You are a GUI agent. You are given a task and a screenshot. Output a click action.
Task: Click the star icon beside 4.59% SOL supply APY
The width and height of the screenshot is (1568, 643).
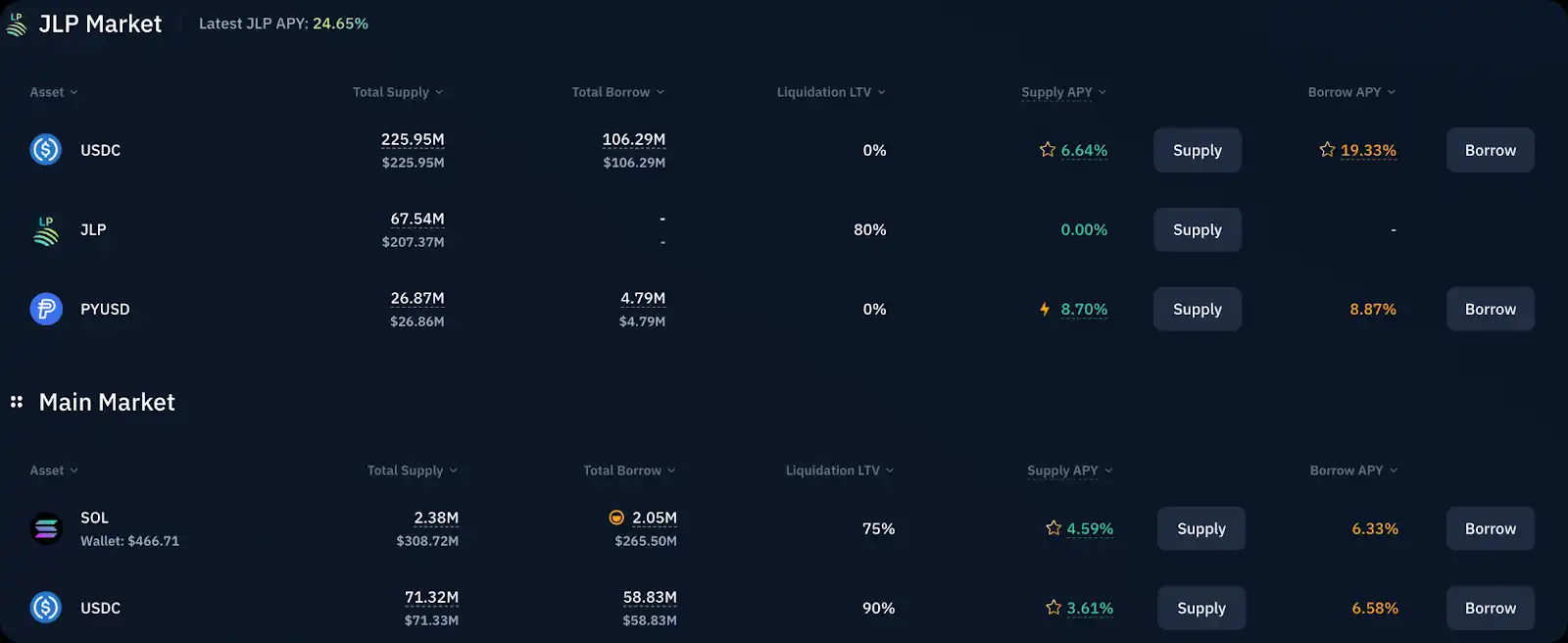pos(1053,528)
